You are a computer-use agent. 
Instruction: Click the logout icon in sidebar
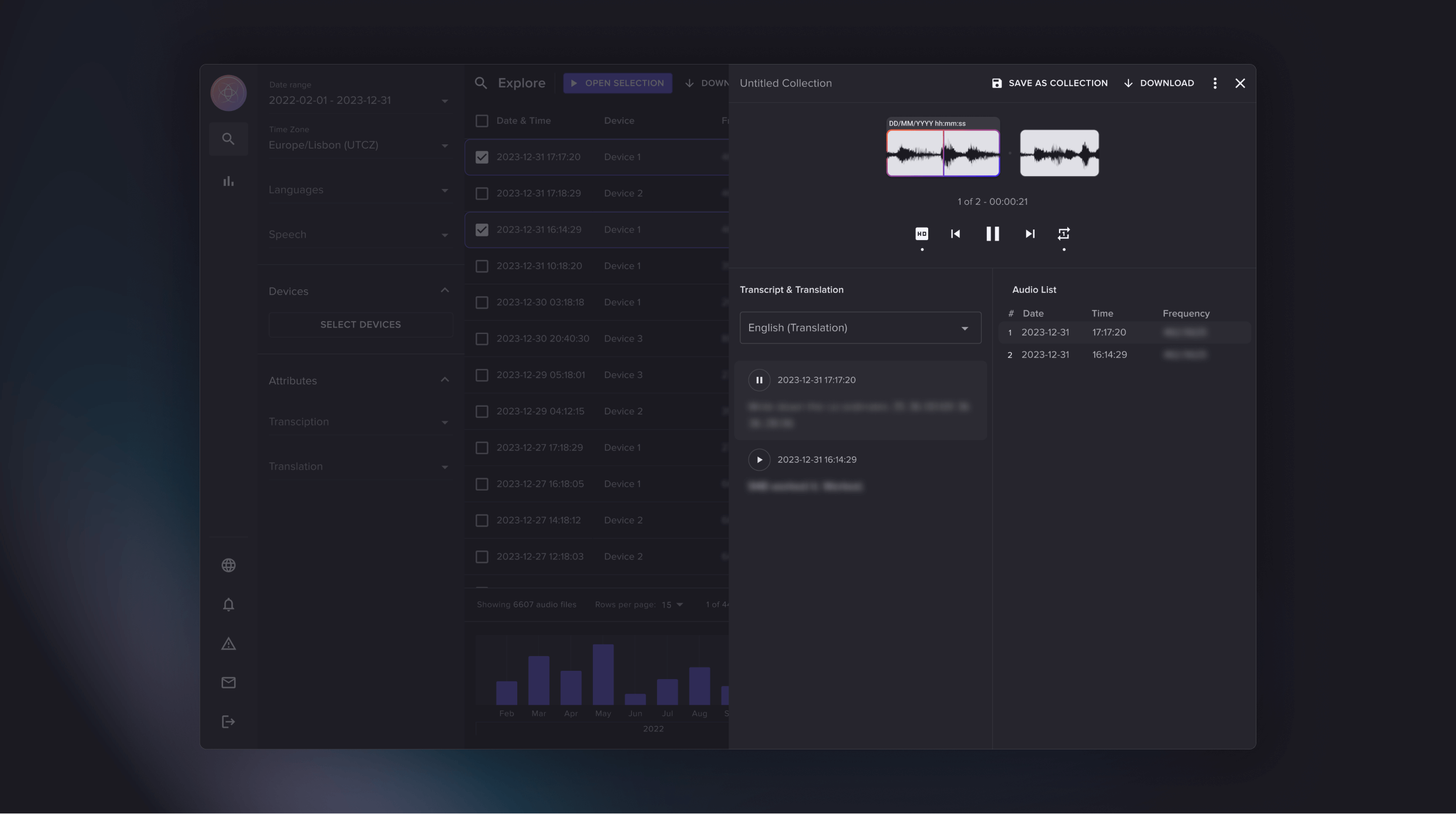(x=228, y=722)
